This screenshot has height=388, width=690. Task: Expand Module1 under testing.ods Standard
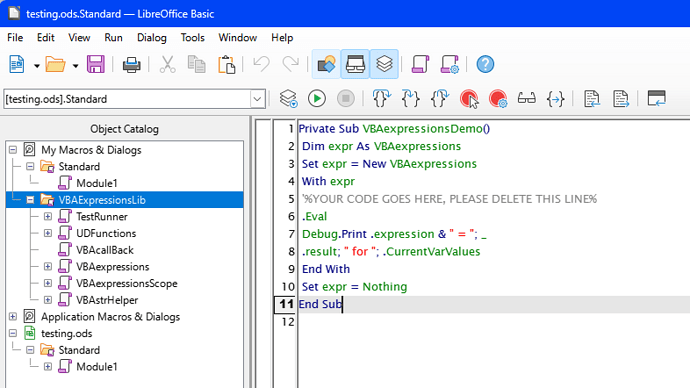tap(48, 367)
